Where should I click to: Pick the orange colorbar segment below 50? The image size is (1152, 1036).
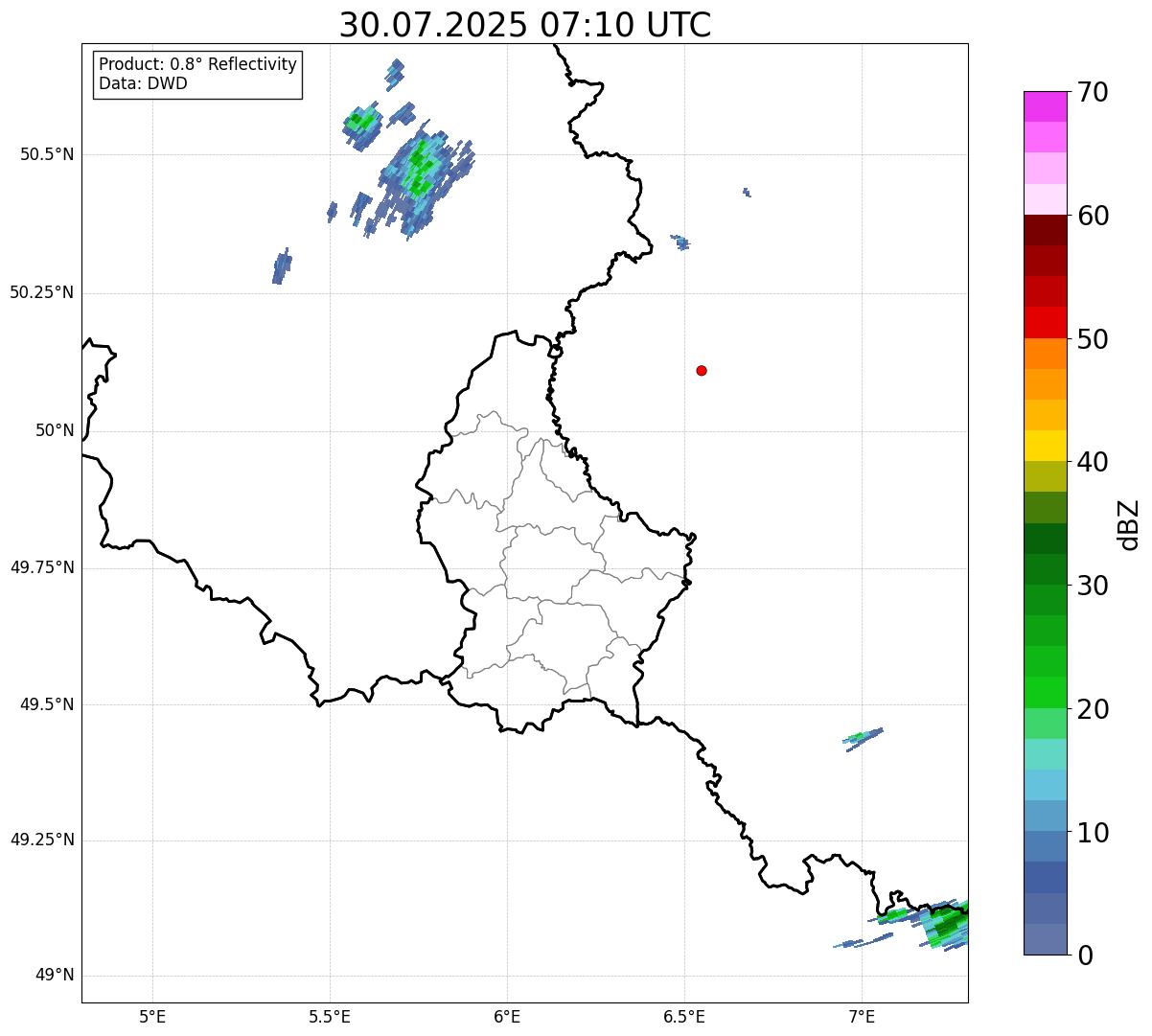(x=1045, y=354)
